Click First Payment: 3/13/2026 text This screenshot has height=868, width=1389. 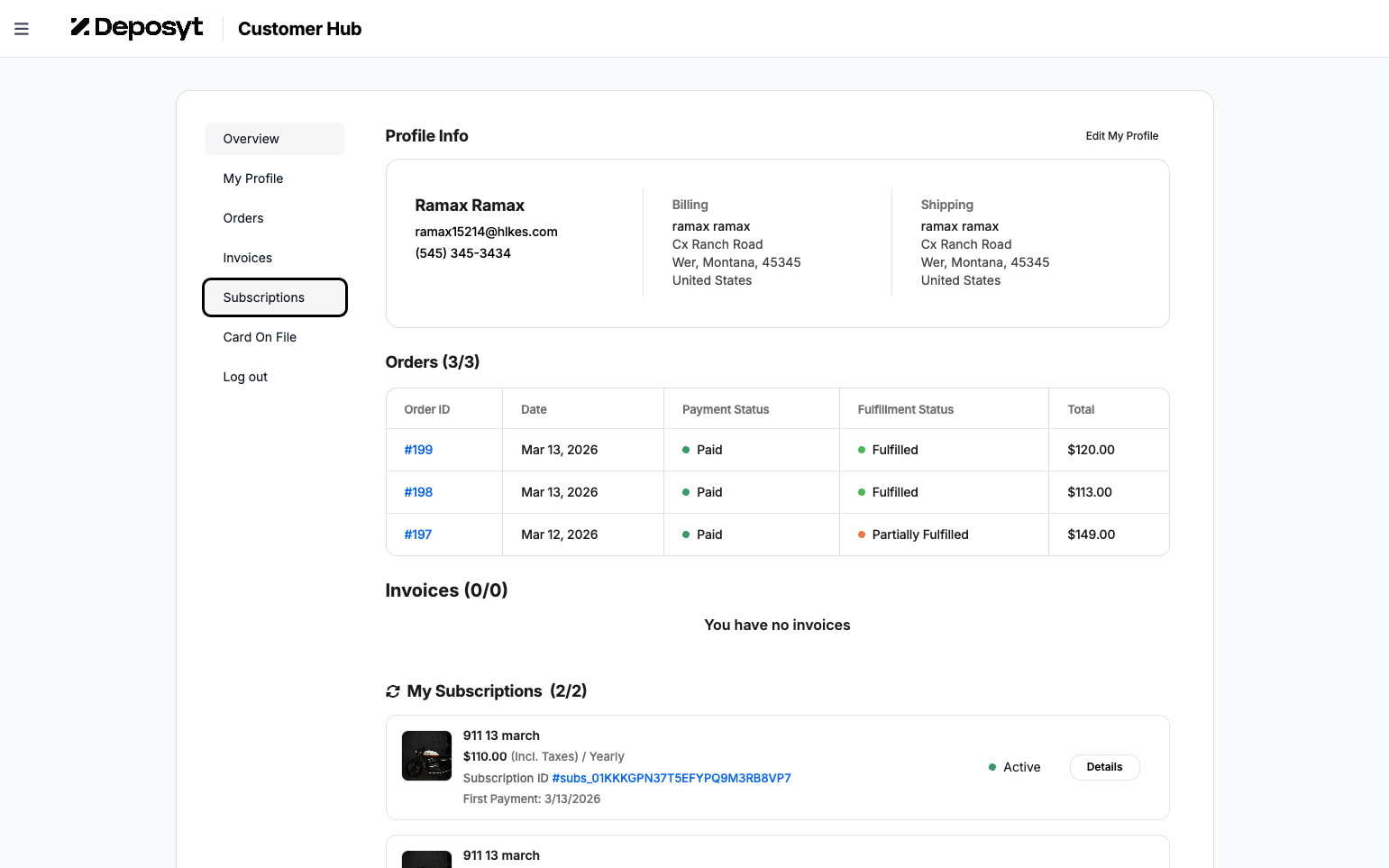tap(532, 799)
